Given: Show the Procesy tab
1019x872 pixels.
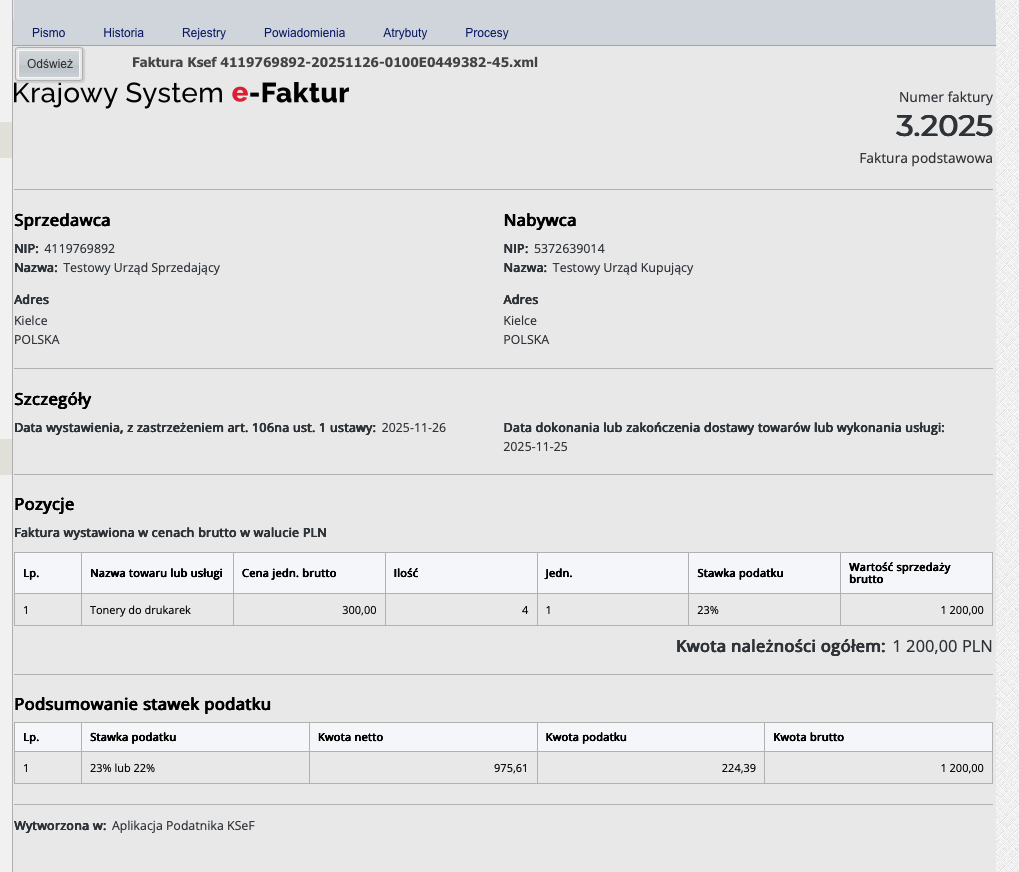Looking at the screenshot, I should coord(487,33).
